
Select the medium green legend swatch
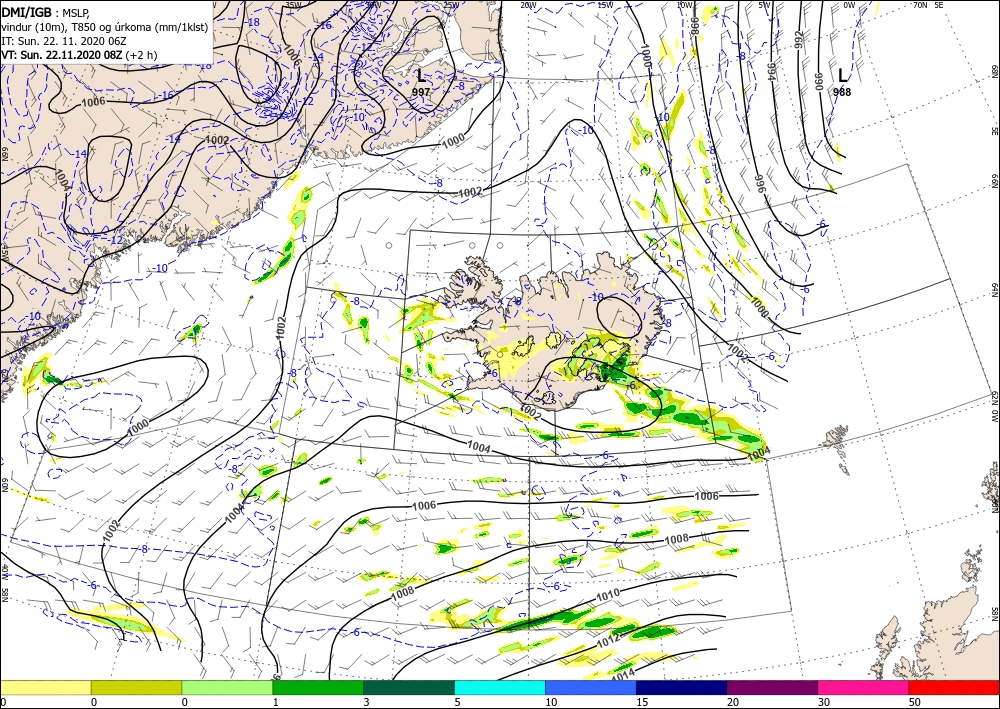(318, 687)
